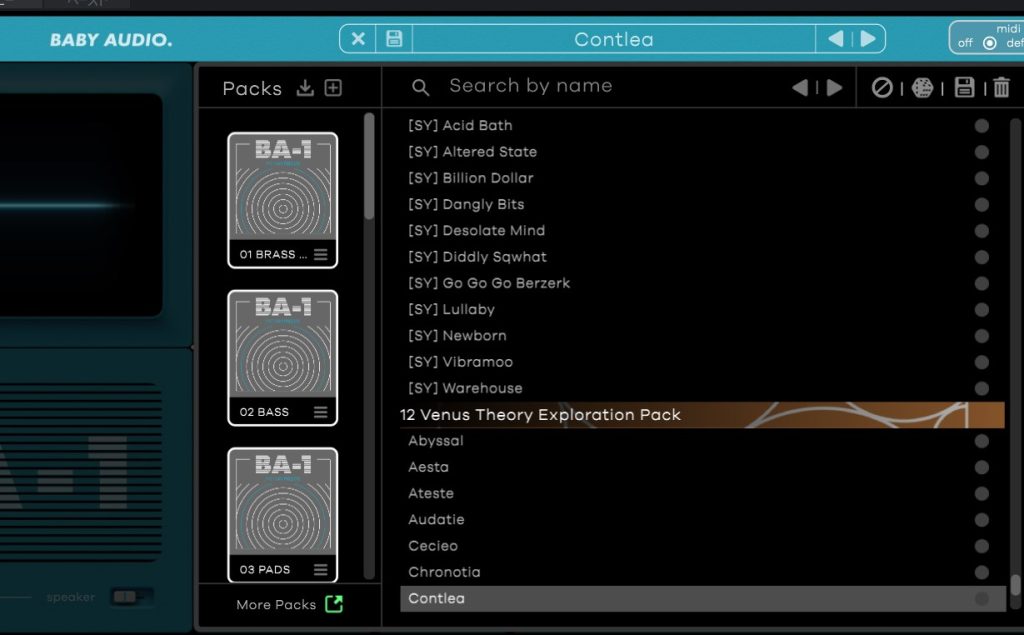Open the 03 PADS pack menu icon
The width and height of the screenshot is (1024, 635).
320,570
